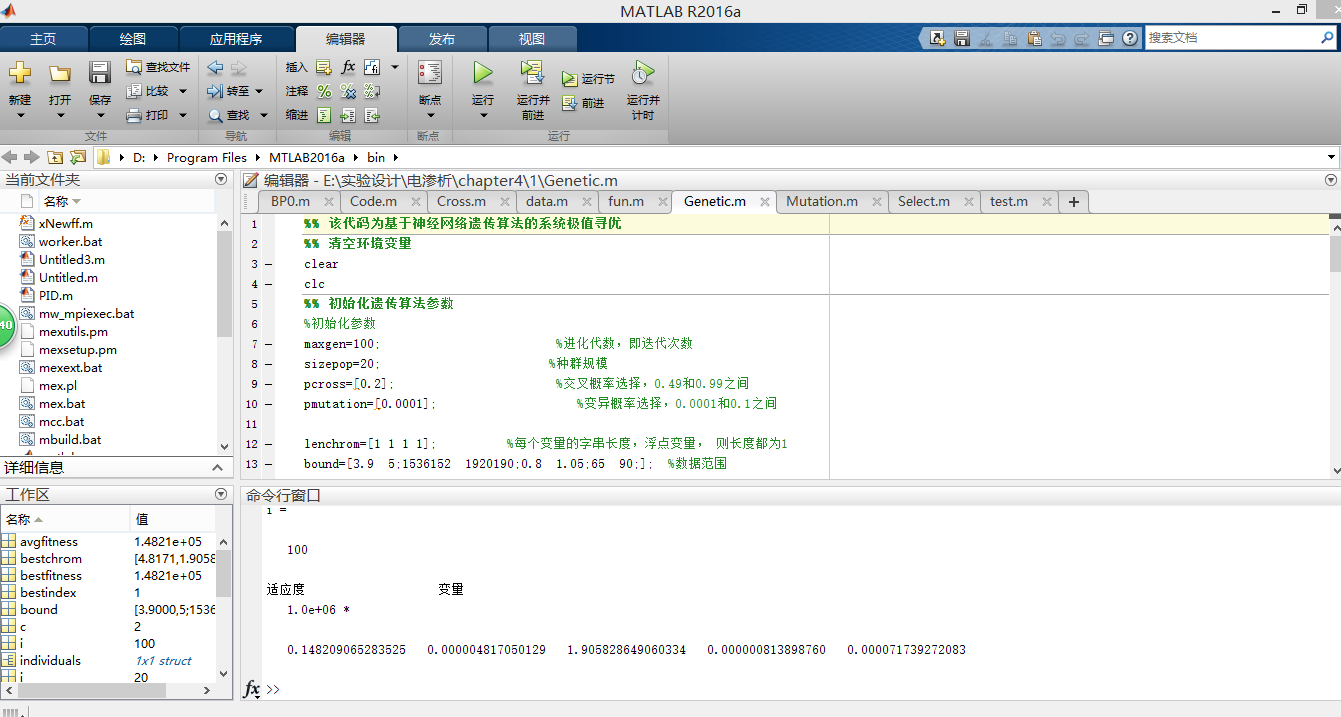Run the script with green Run arrow

point(483,73)
